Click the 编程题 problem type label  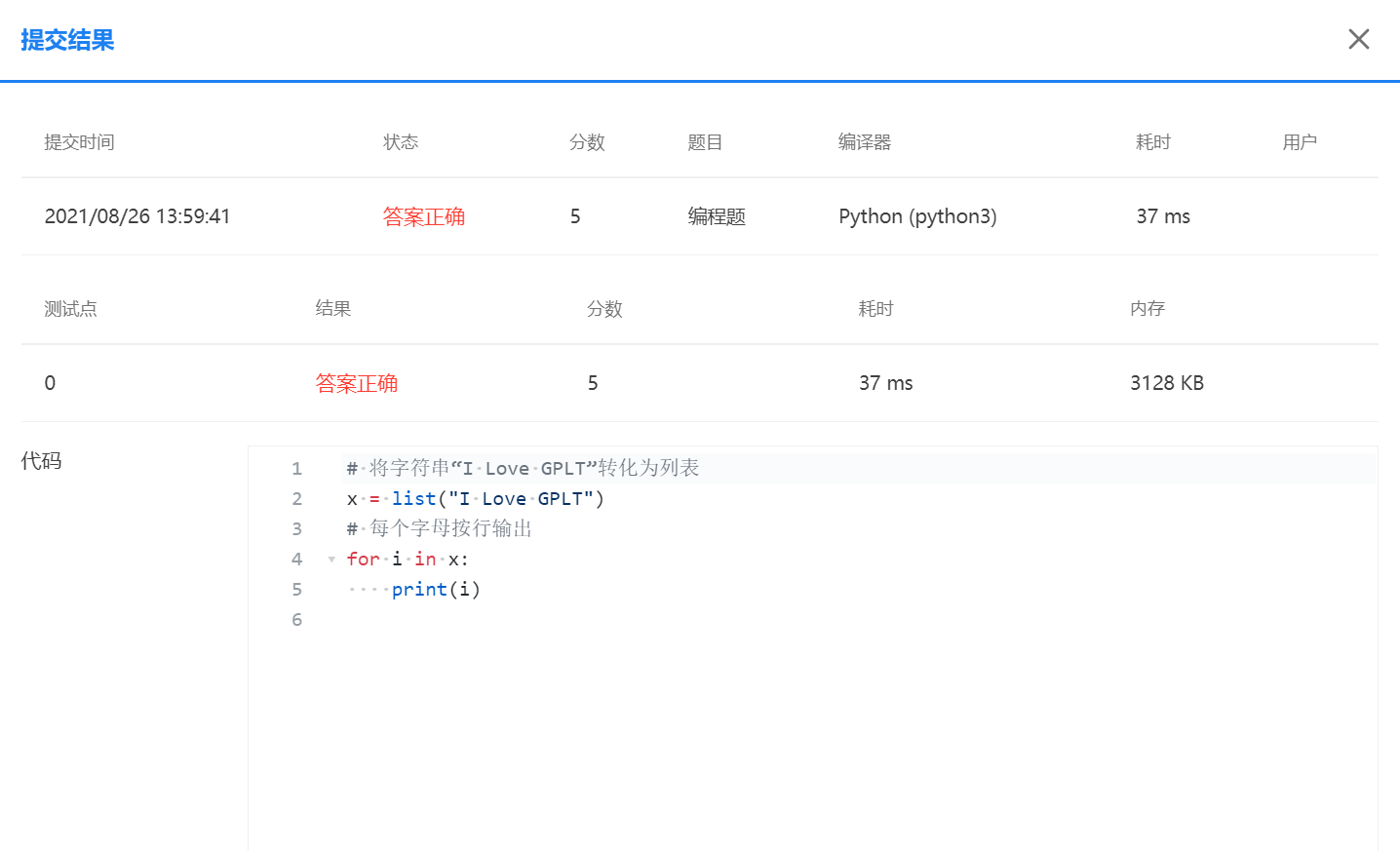tap(716, 216)
